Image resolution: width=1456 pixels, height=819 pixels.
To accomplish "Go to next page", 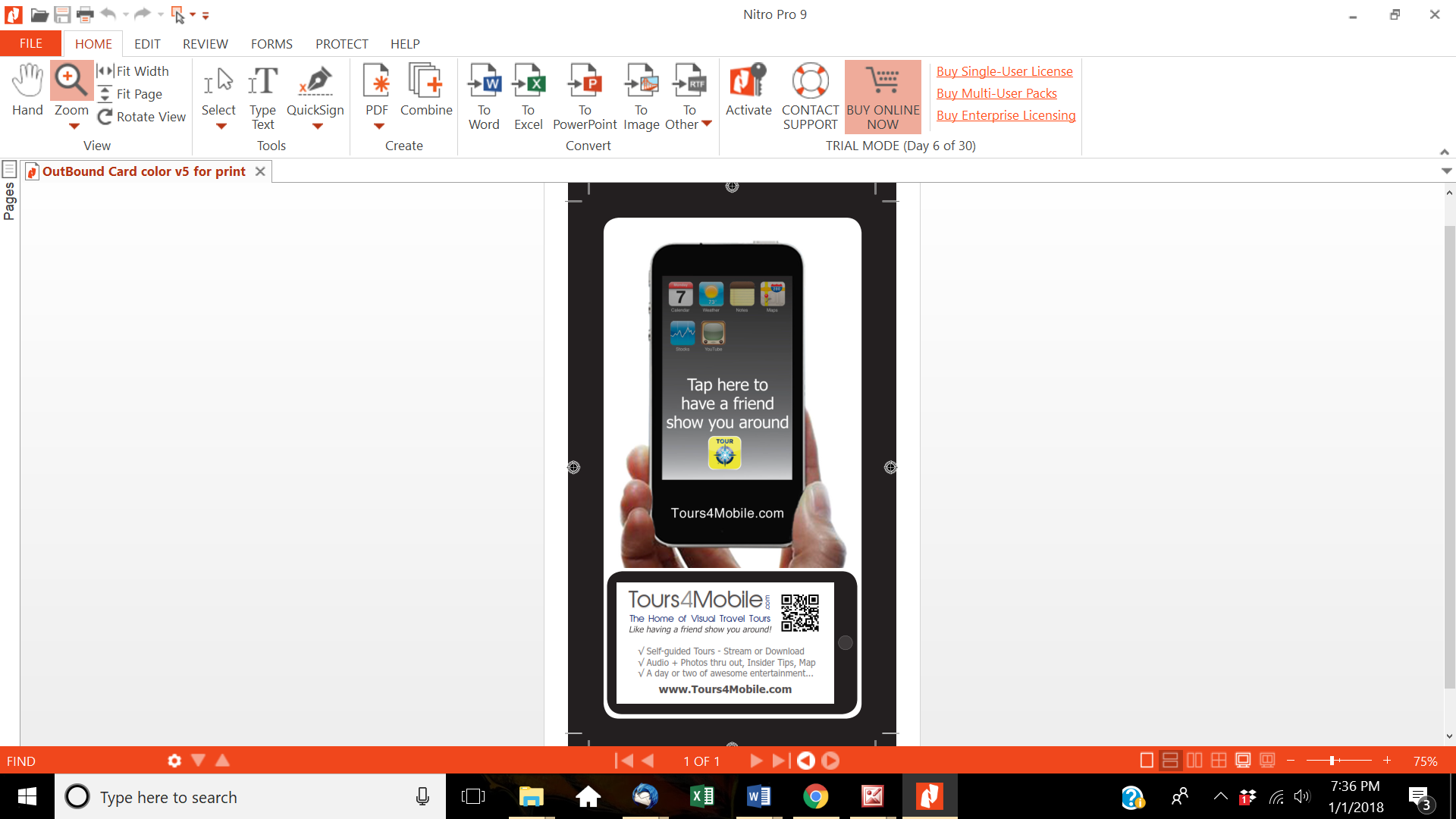I will [x=756, y=761].
